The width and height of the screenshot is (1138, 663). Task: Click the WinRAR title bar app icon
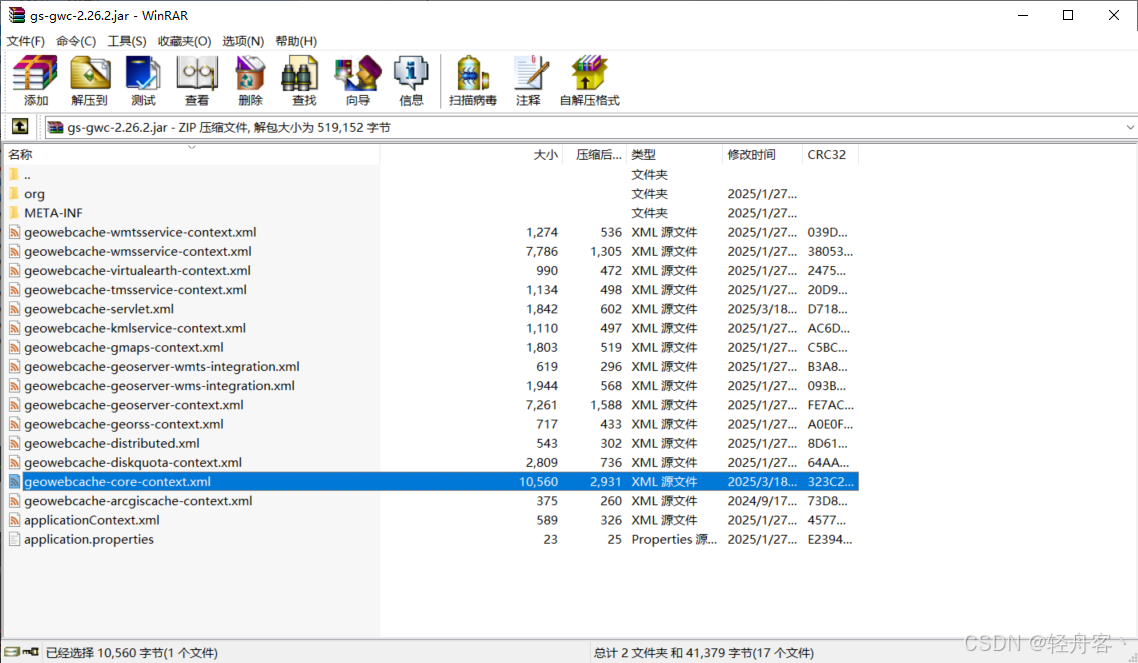pyautogui.click(x=16, y=15)
